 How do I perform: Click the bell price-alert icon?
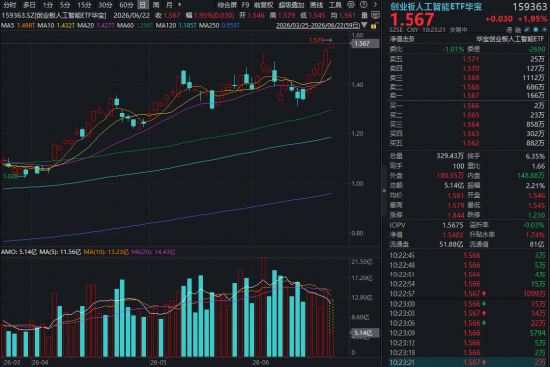click(x=536, y=30)
